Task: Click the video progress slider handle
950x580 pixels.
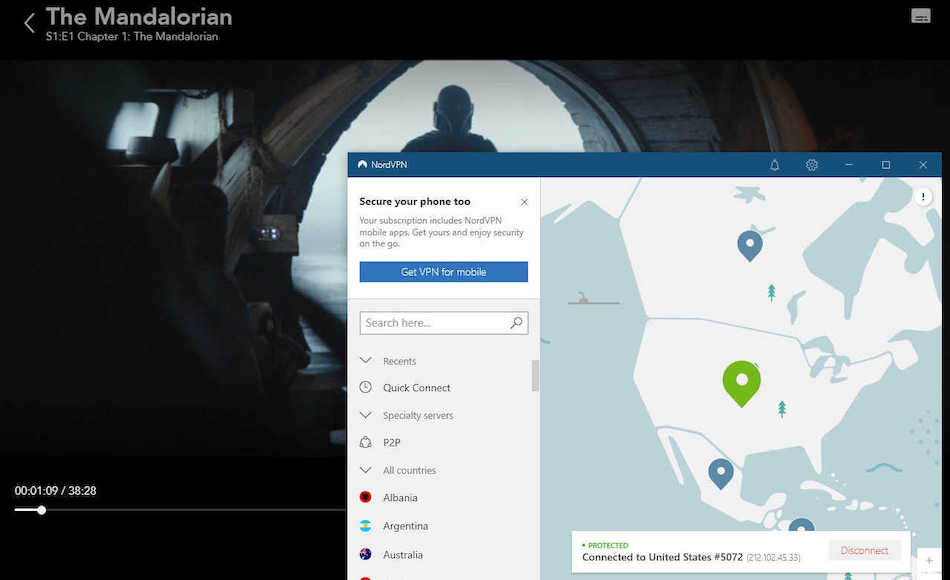Action: click(x=41, y=510)
